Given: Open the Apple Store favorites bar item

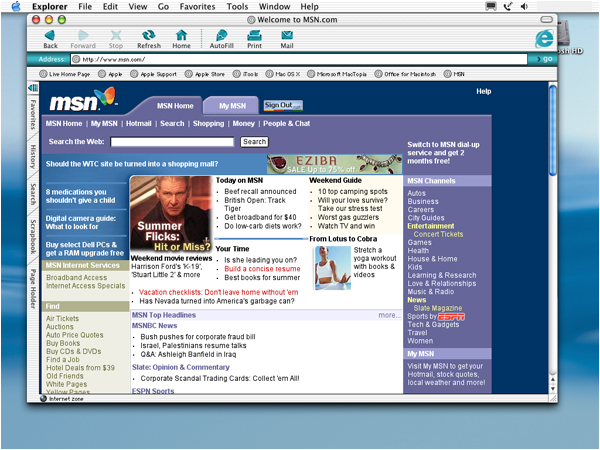Looking at the screenshot, I should pos(205,74).
